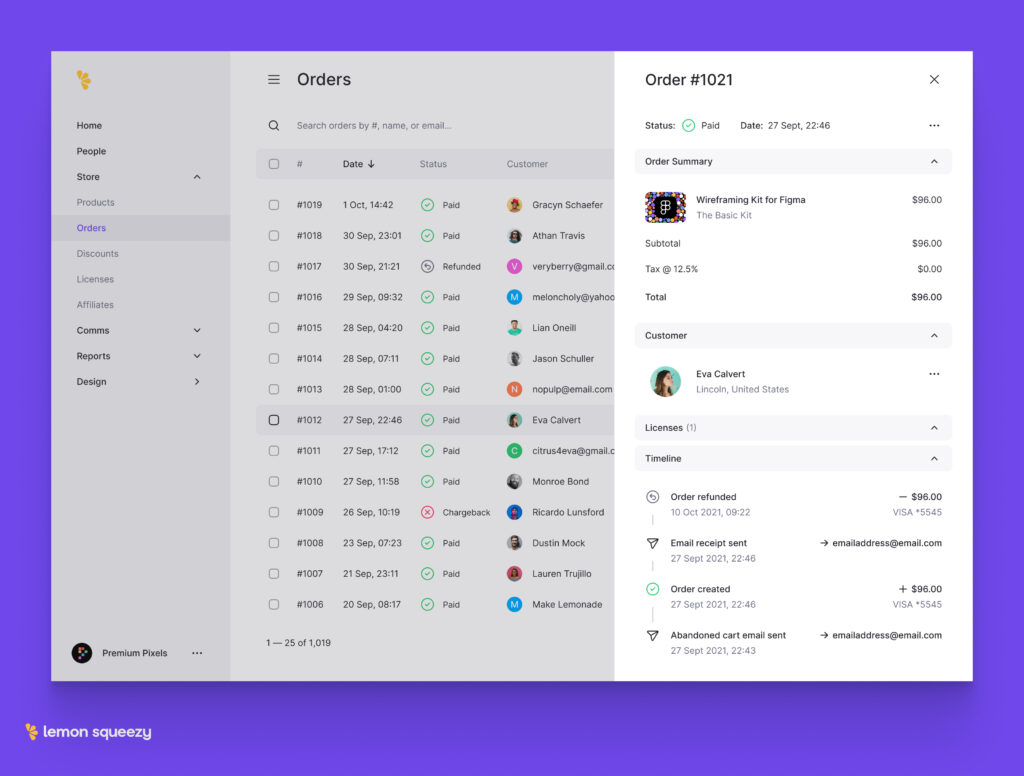Click Lauren Trujillo's avatar

coord(515,574)
